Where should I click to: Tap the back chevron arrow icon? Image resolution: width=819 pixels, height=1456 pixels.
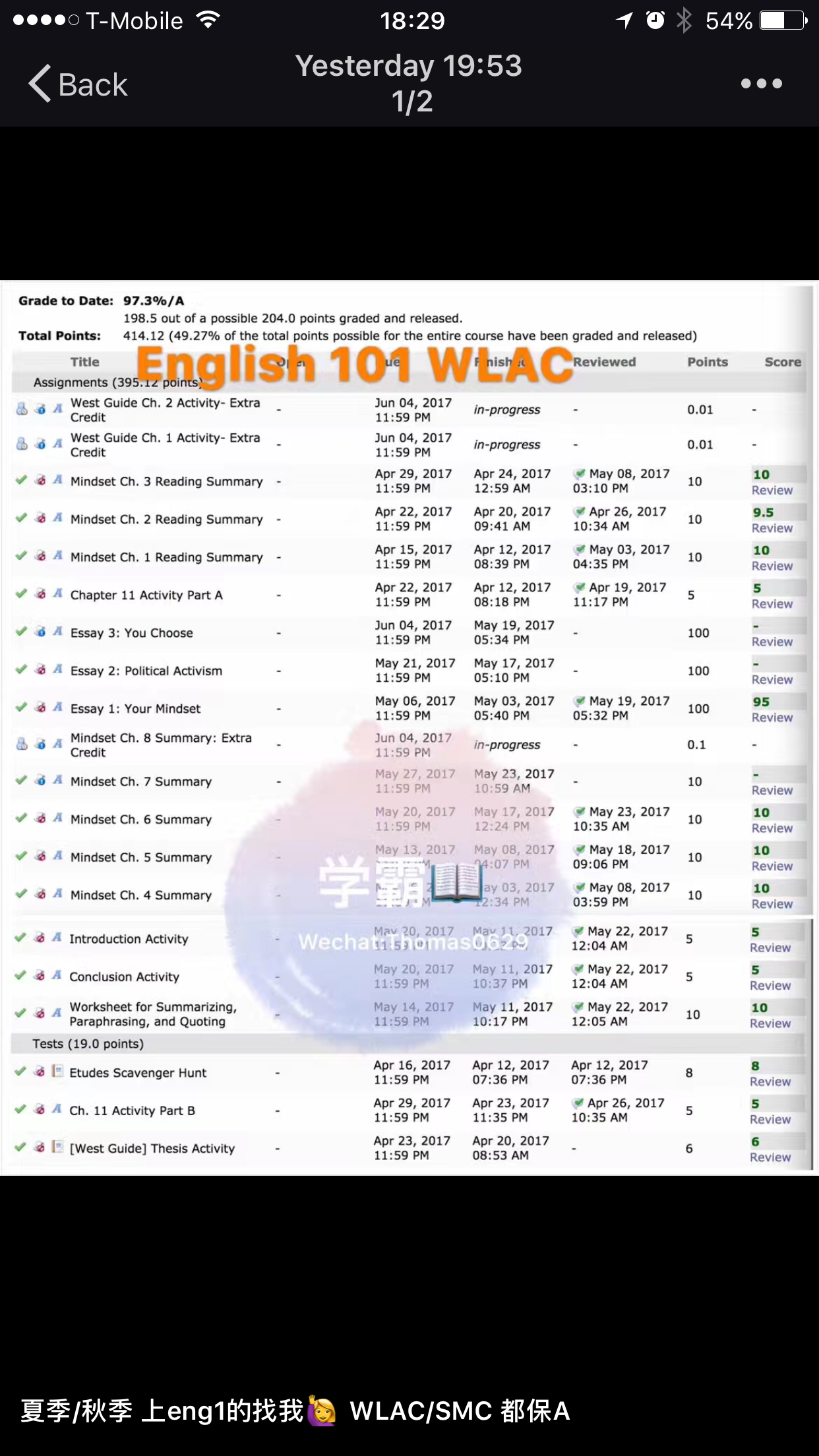point(40,84)
